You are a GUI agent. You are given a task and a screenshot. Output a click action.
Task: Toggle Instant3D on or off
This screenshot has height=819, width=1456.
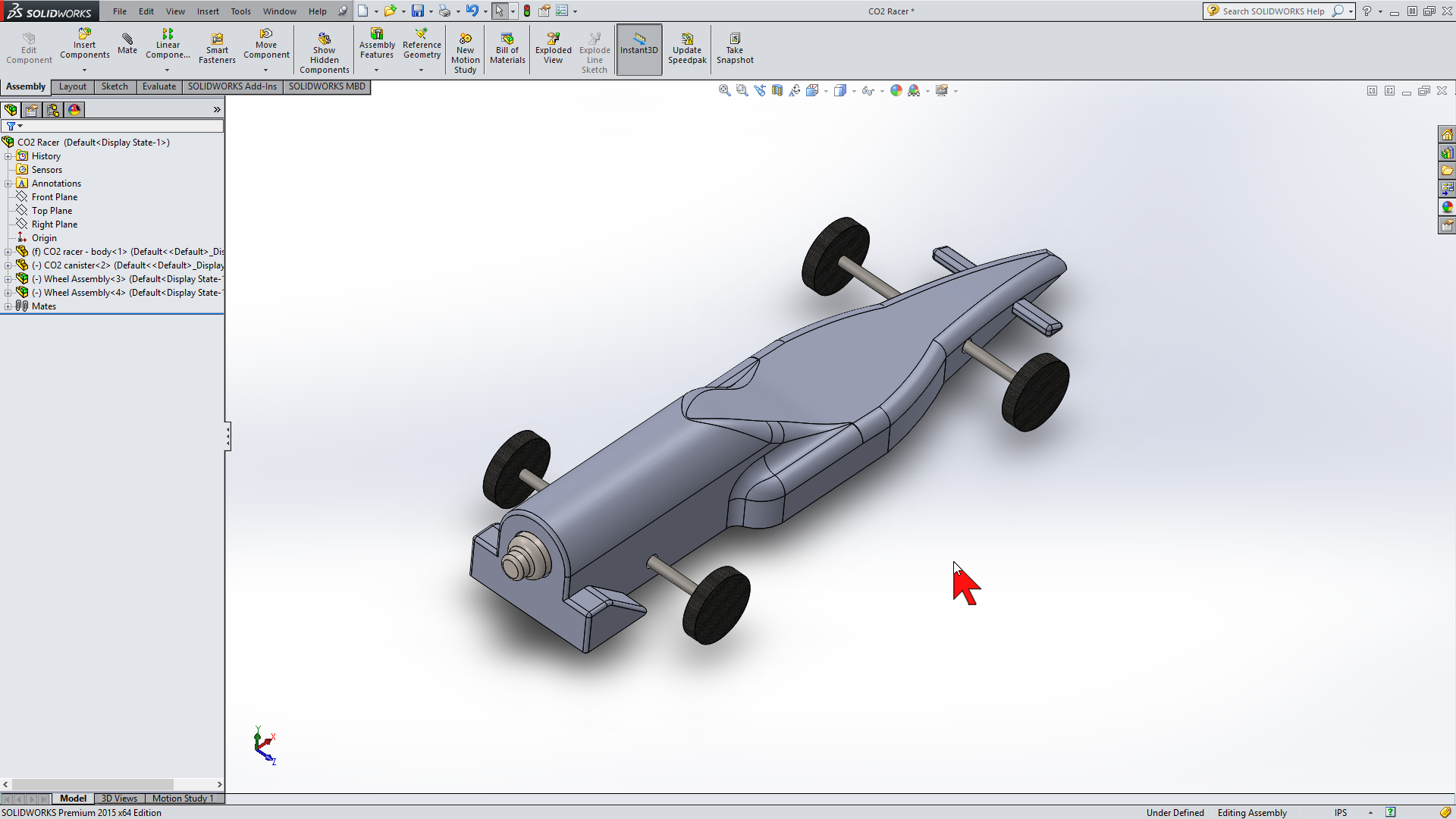[x=639, y=49]
